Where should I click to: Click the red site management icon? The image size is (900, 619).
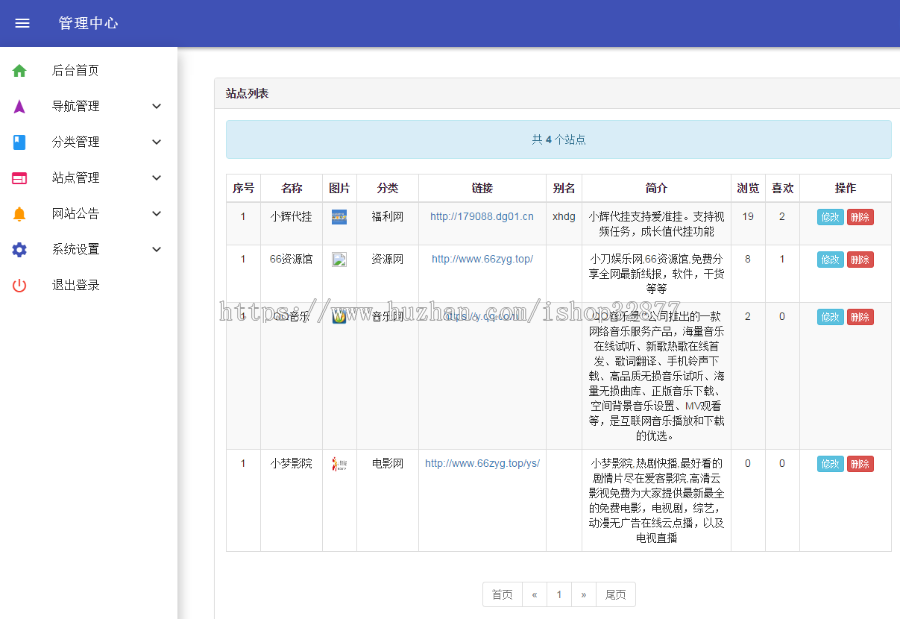(20, 178)
